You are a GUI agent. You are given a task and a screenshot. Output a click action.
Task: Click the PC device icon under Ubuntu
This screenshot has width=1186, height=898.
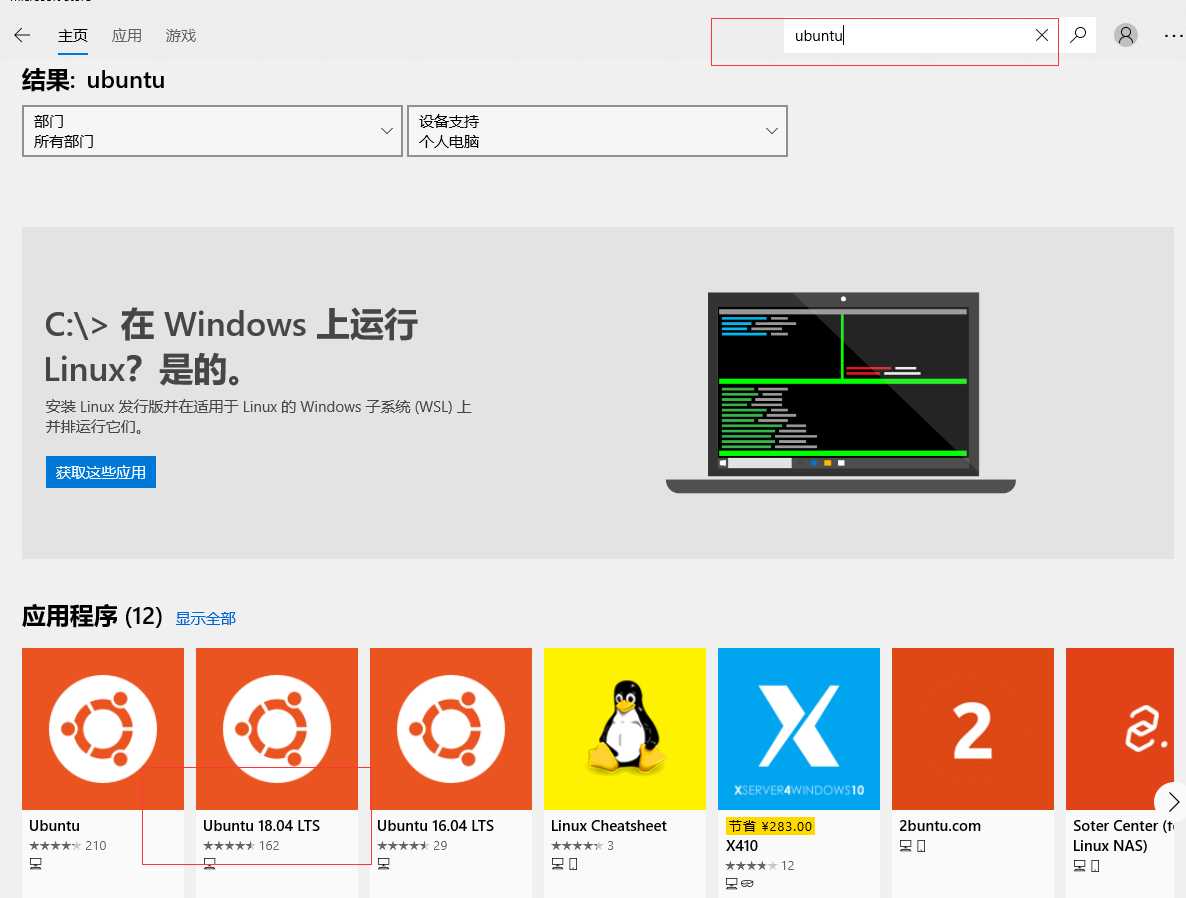(36, 863)
